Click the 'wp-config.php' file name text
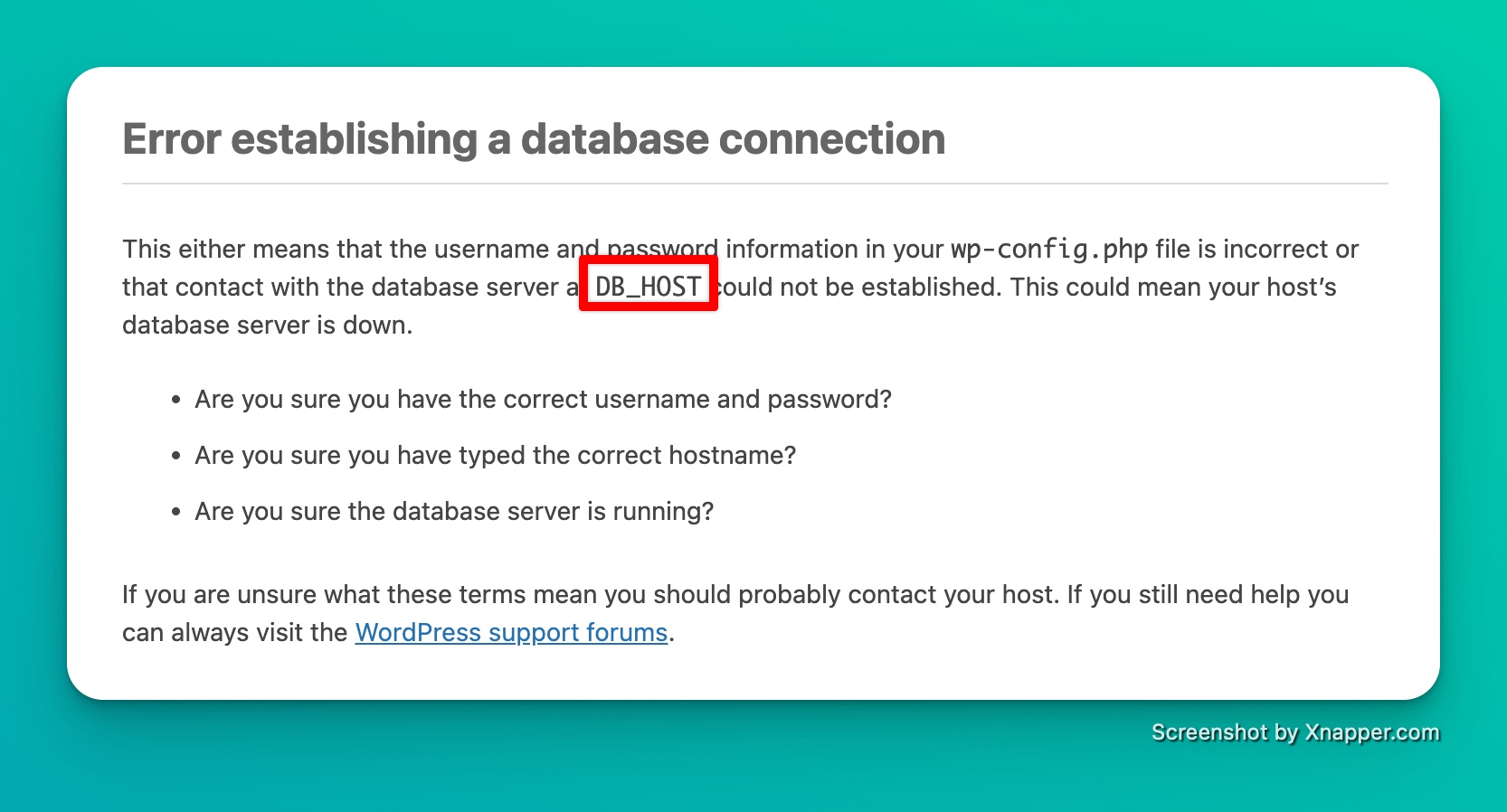The width and height of the screenshot is (1507, 812). pyautogui.click(x=1049, y=249)
